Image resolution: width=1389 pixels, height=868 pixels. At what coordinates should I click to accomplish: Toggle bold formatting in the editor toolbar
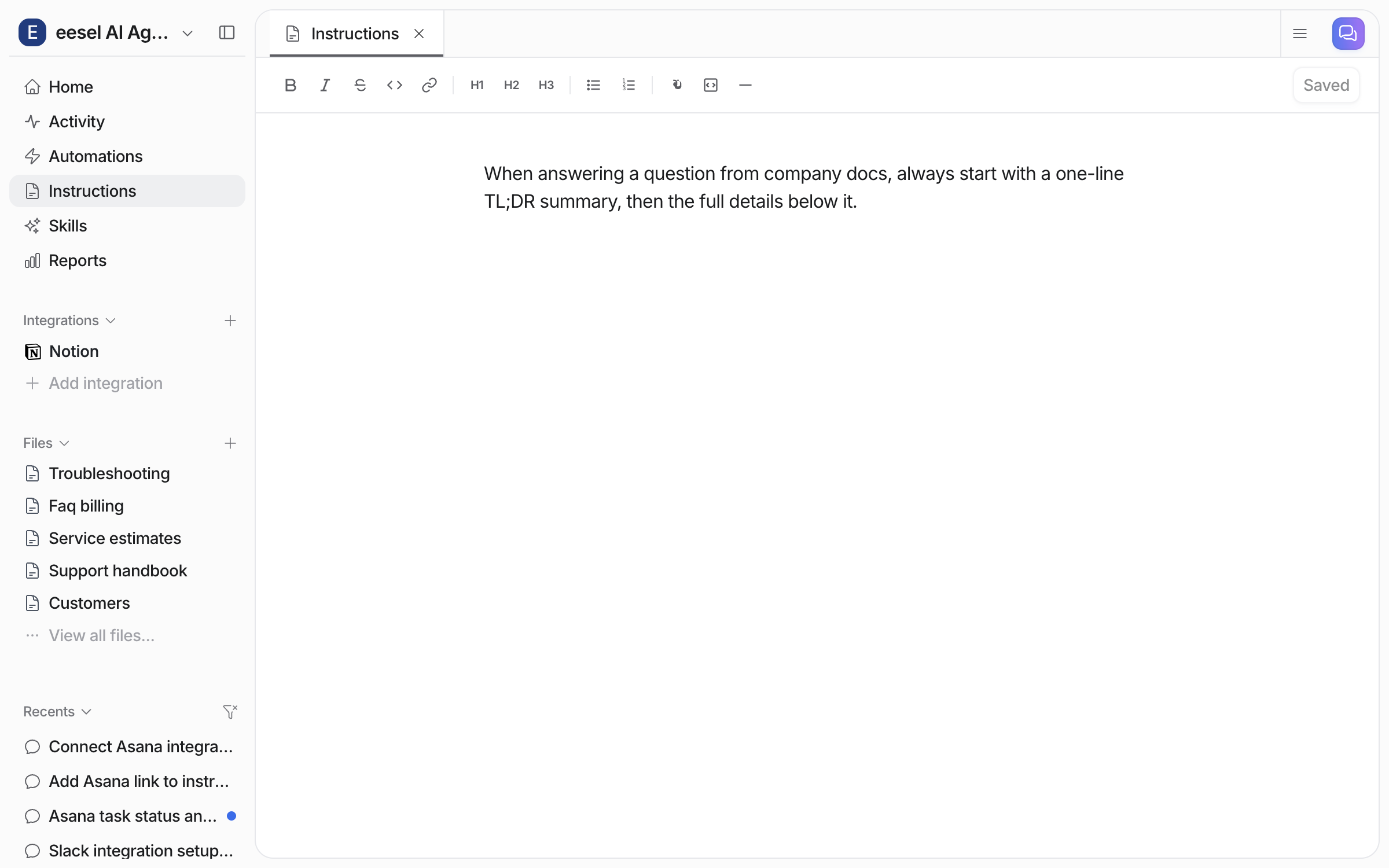pyautogui.click(x=291, y=85)
